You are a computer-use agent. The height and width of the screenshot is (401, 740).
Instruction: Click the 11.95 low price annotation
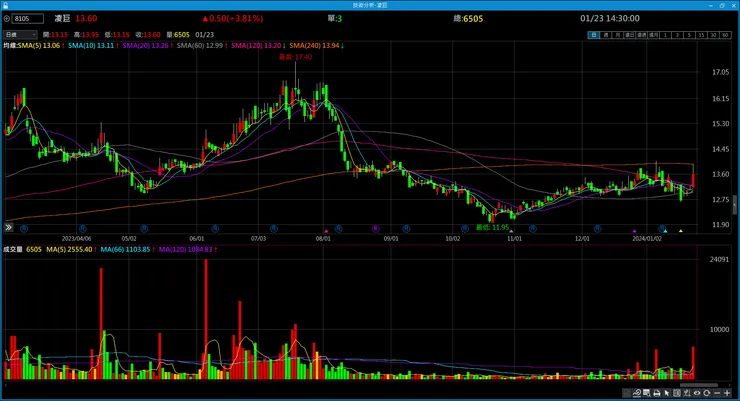click(x=492, y=227)
